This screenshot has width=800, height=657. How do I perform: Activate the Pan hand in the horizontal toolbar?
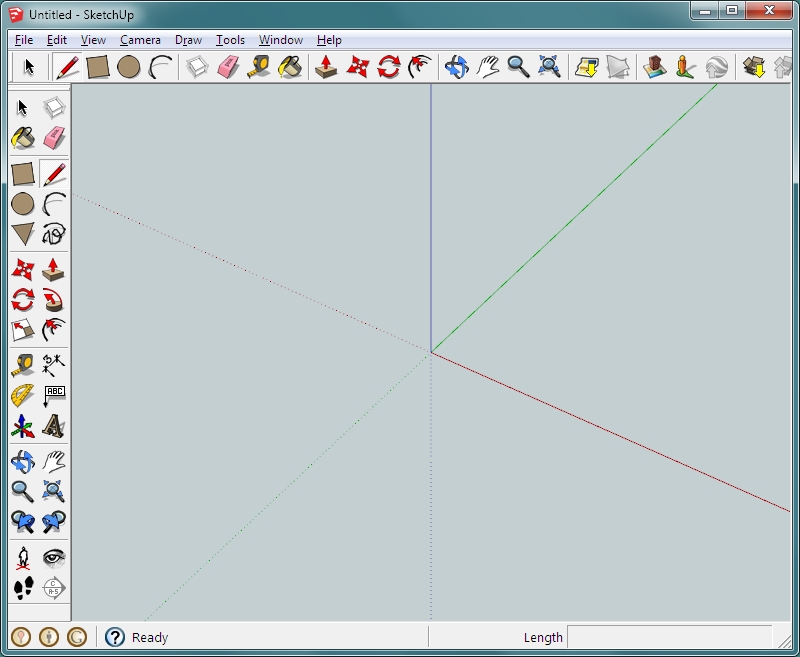click(x=488, y=67)
